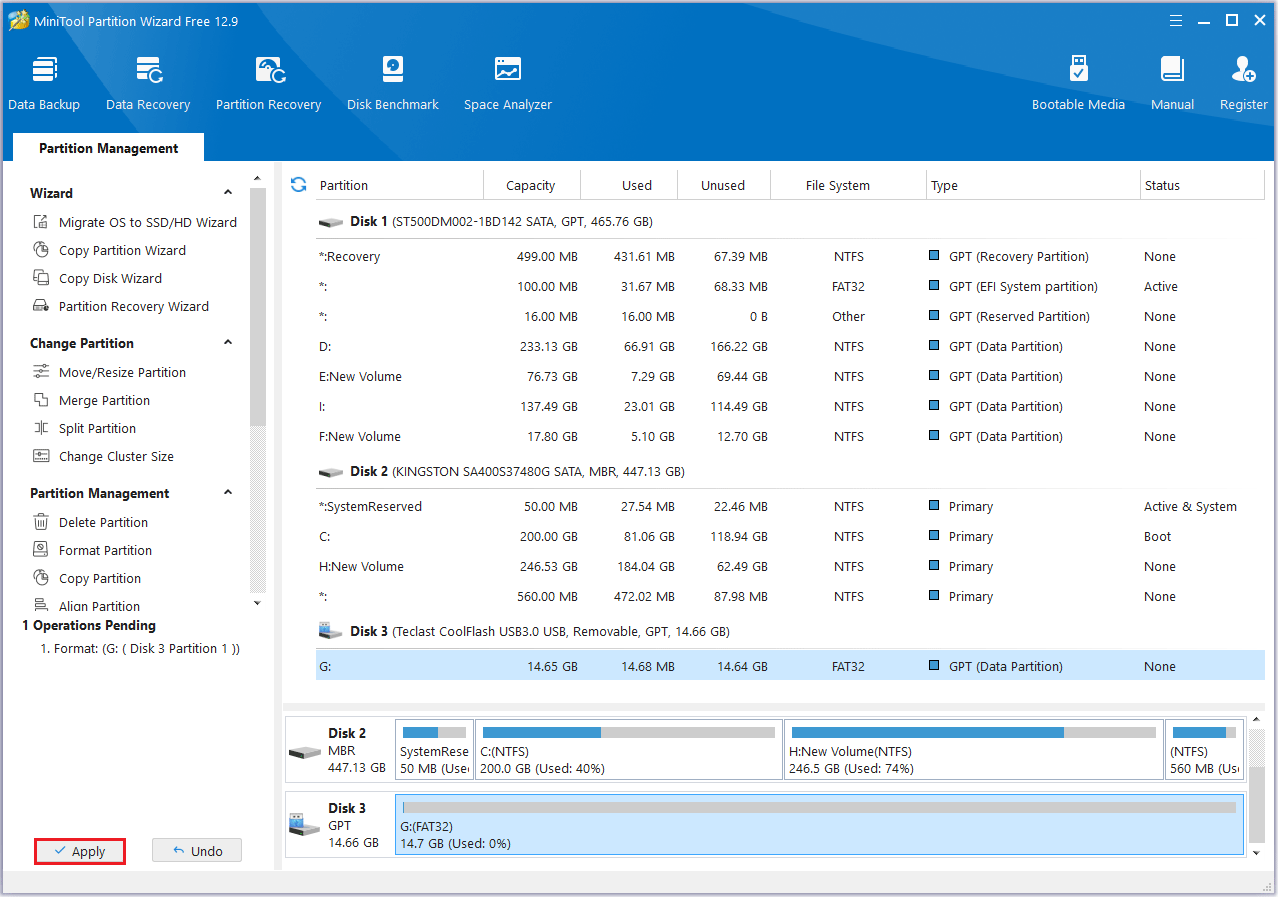Select the Reserved Partition 16.00 MB row
The width and height of the screenshot is (1278, 897).
tap(790, 316)
